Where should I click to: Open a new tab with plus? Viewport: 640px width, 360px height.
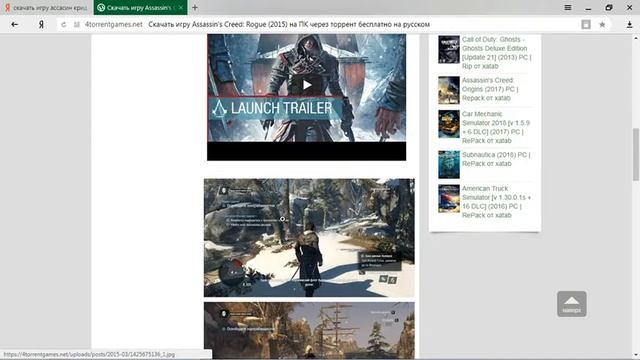tap(195, 7)
